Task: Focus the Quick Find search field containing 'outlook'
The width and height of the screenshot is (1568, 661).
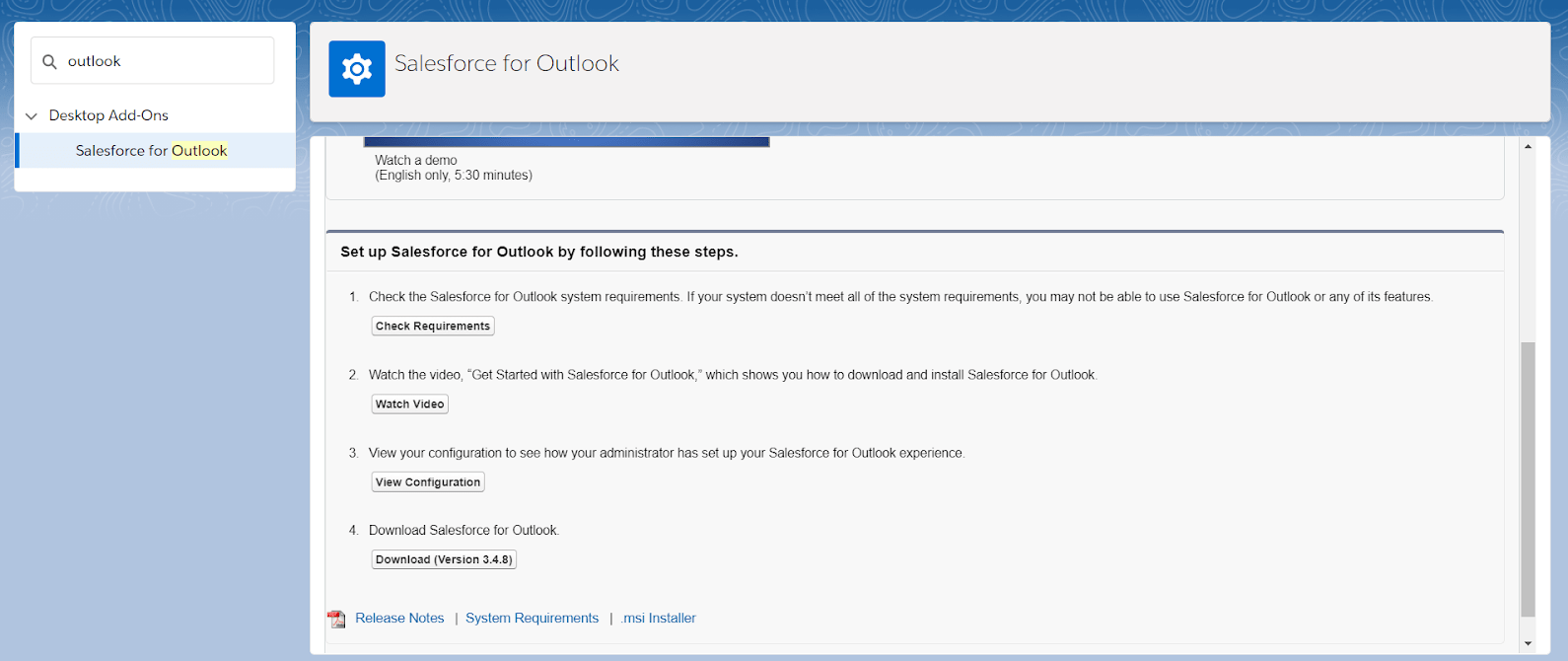Action: coord(163,61)
